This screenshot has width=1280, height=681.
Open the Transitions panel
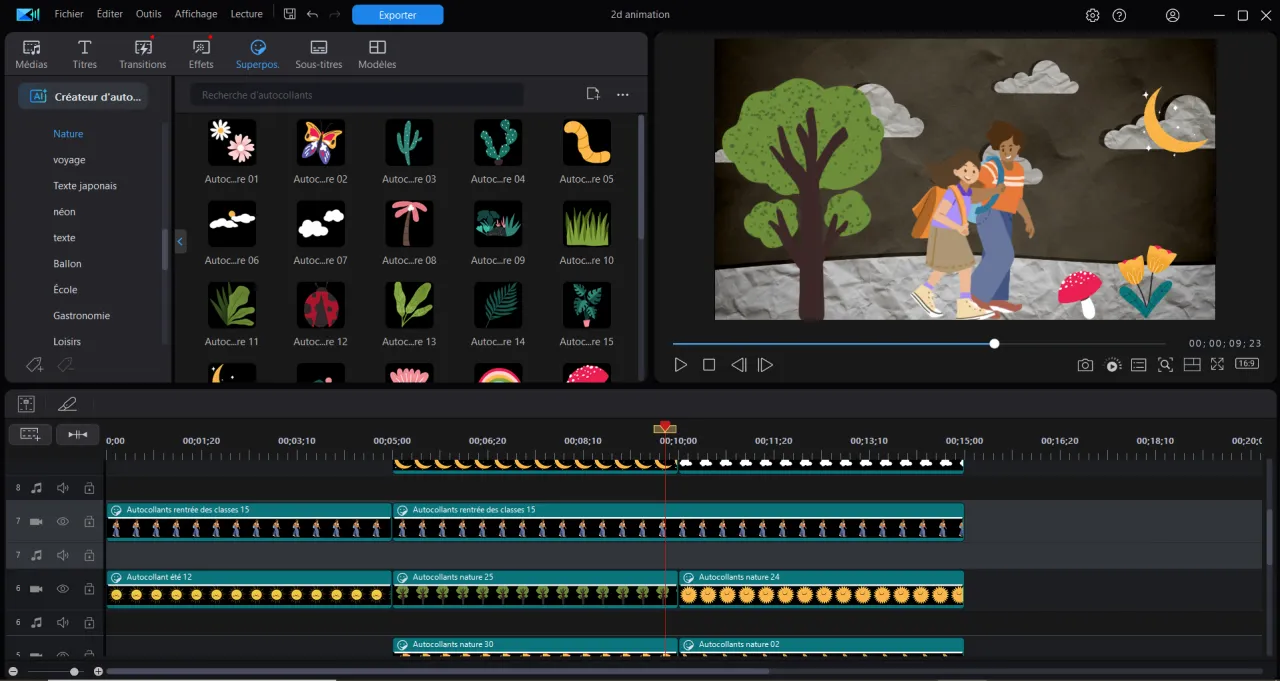click(x=142, y=53)
